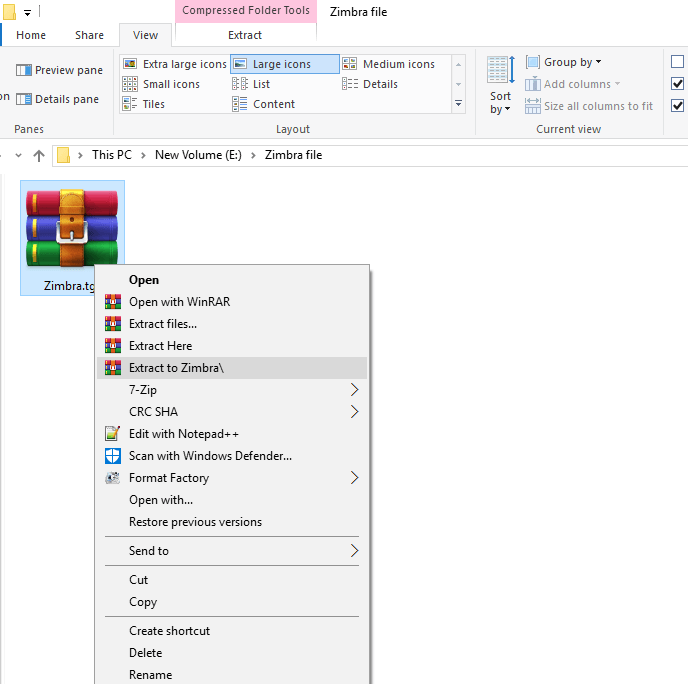Expand the 7-Zip submenu arrow
The image size is (688, 684).
[x=355, y=390]
